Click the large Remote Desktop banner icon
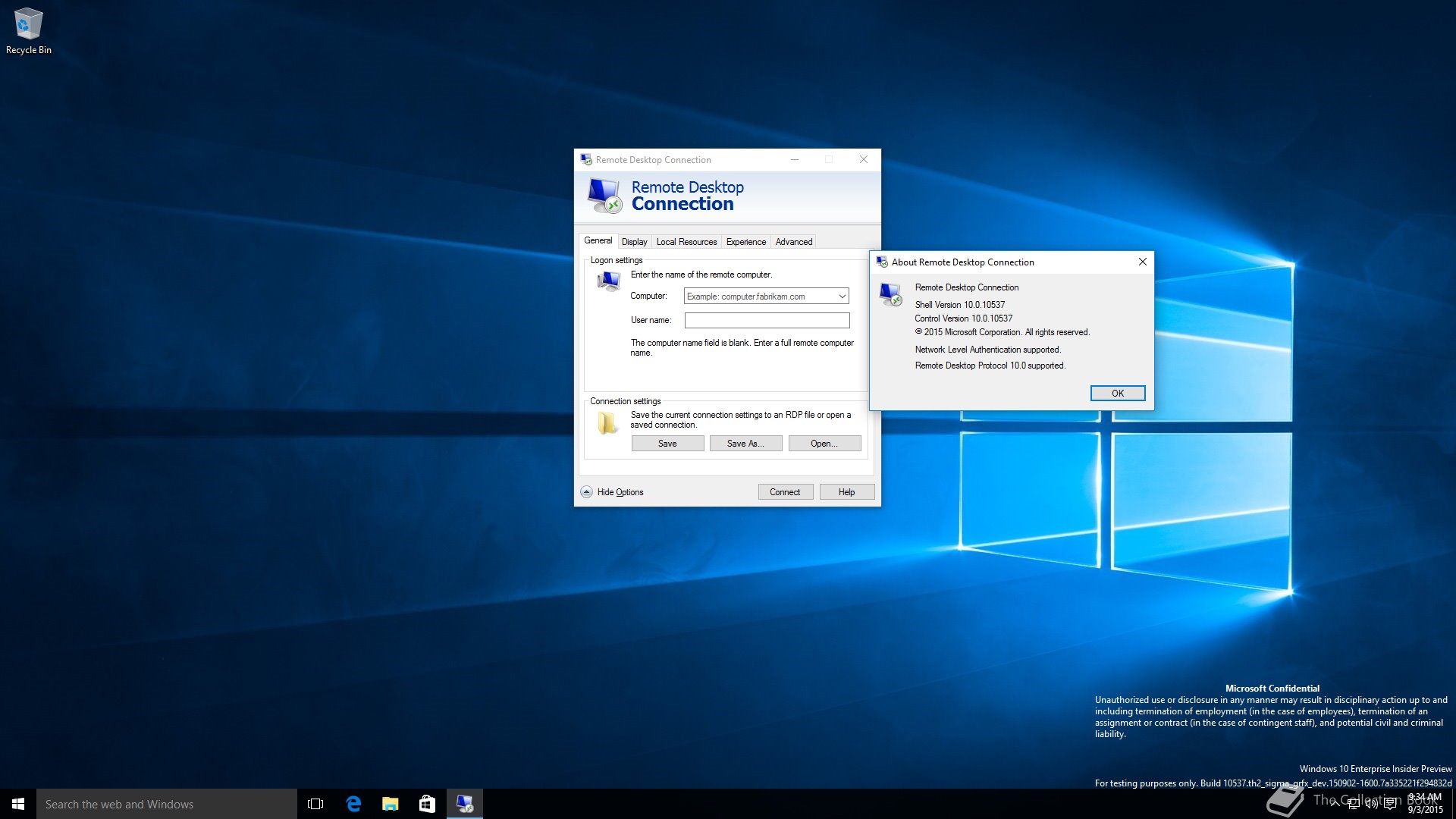The height and width of the screenshot is (819, 1456). tap(604, 196)
